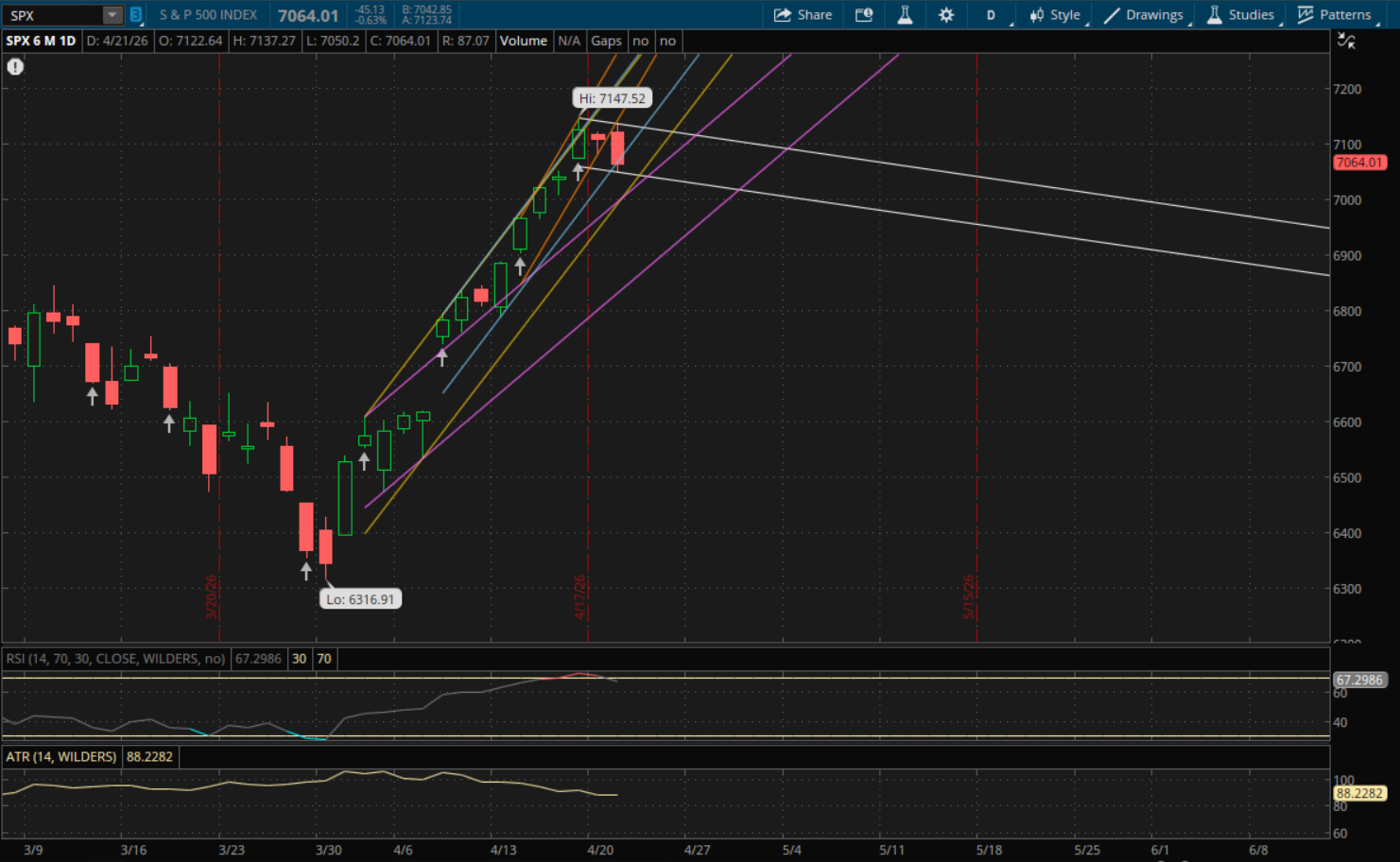Click the ATR (14, WILDERS) study label
Viewport: 1400px width, 862px height.
61,757
